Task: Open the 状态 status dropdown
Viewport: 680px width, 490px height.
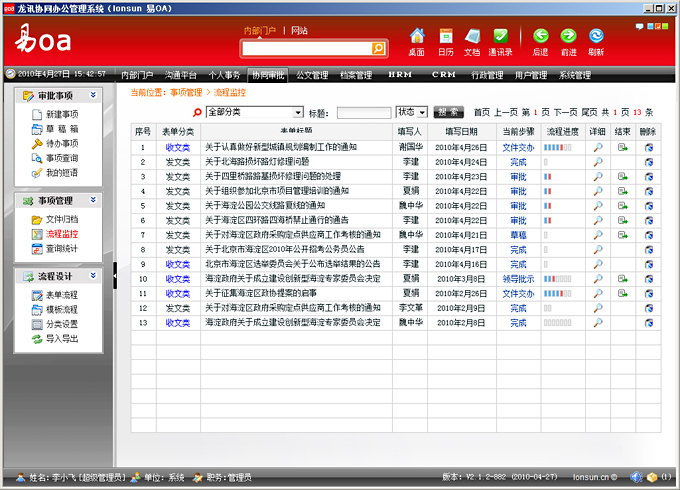Action: pyautogui.click(x=412, y=112)
